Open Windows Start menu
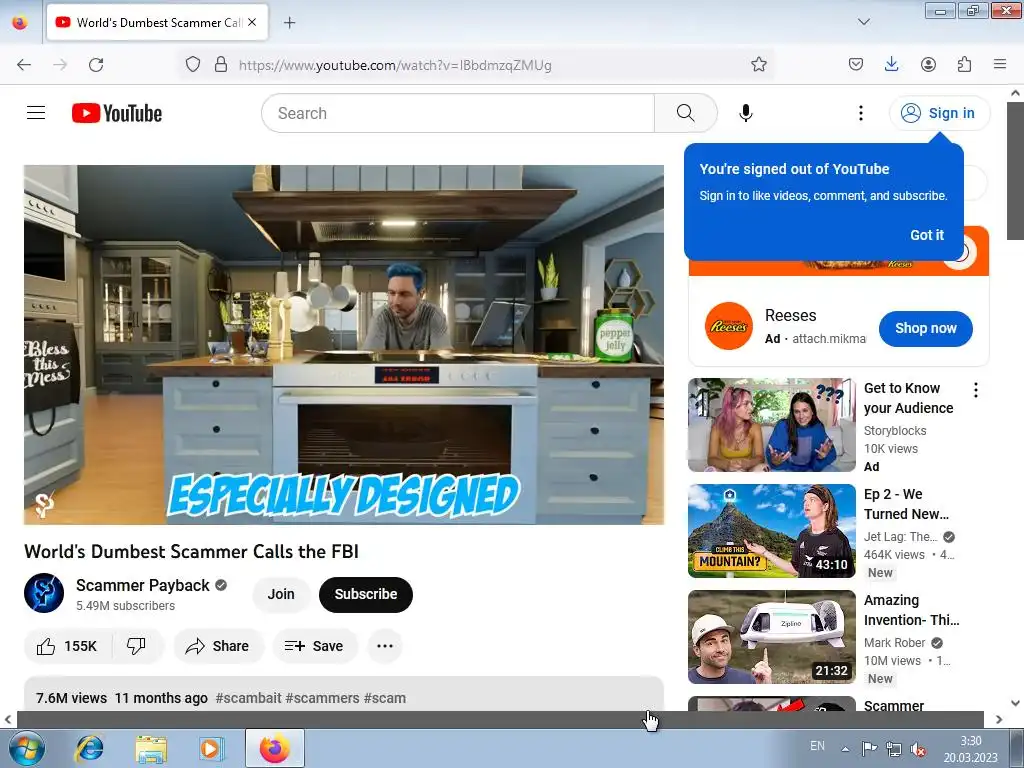Screen dimensions: 1024x768 pyautogui.click(x=27, y=748)
